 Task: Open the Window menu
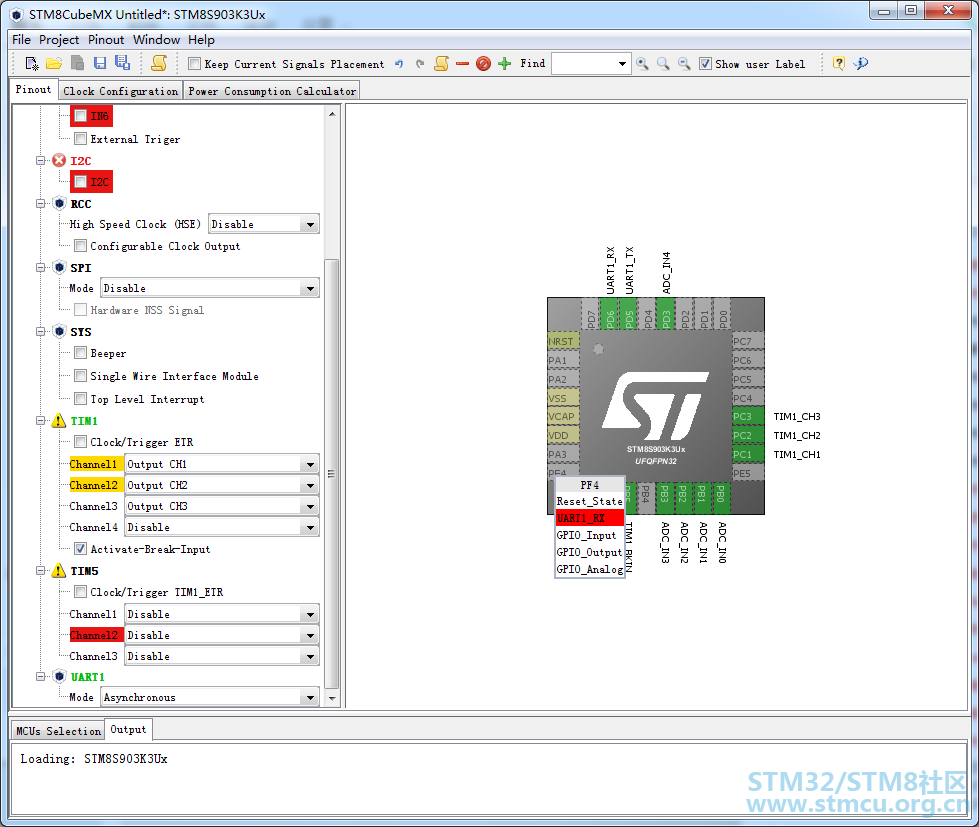coord(156,39)
